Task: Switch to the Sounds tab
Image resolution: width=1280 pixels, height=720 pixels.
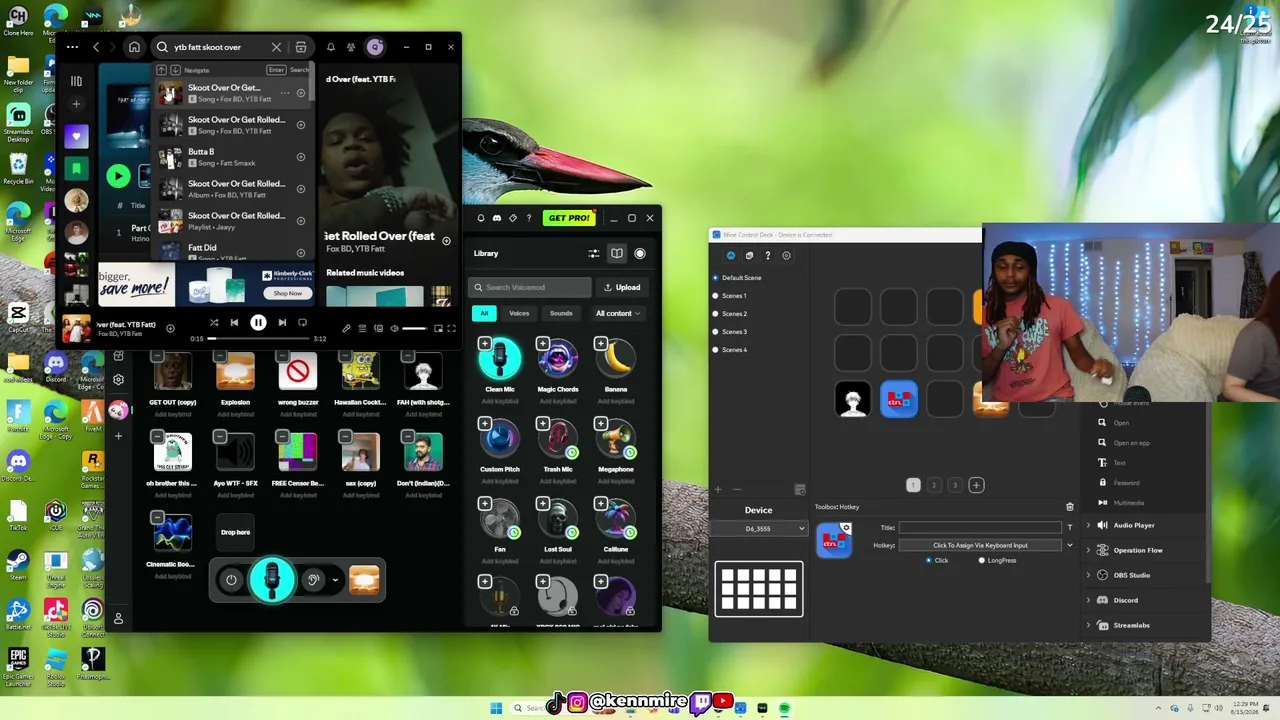Action: pos(561,313)
